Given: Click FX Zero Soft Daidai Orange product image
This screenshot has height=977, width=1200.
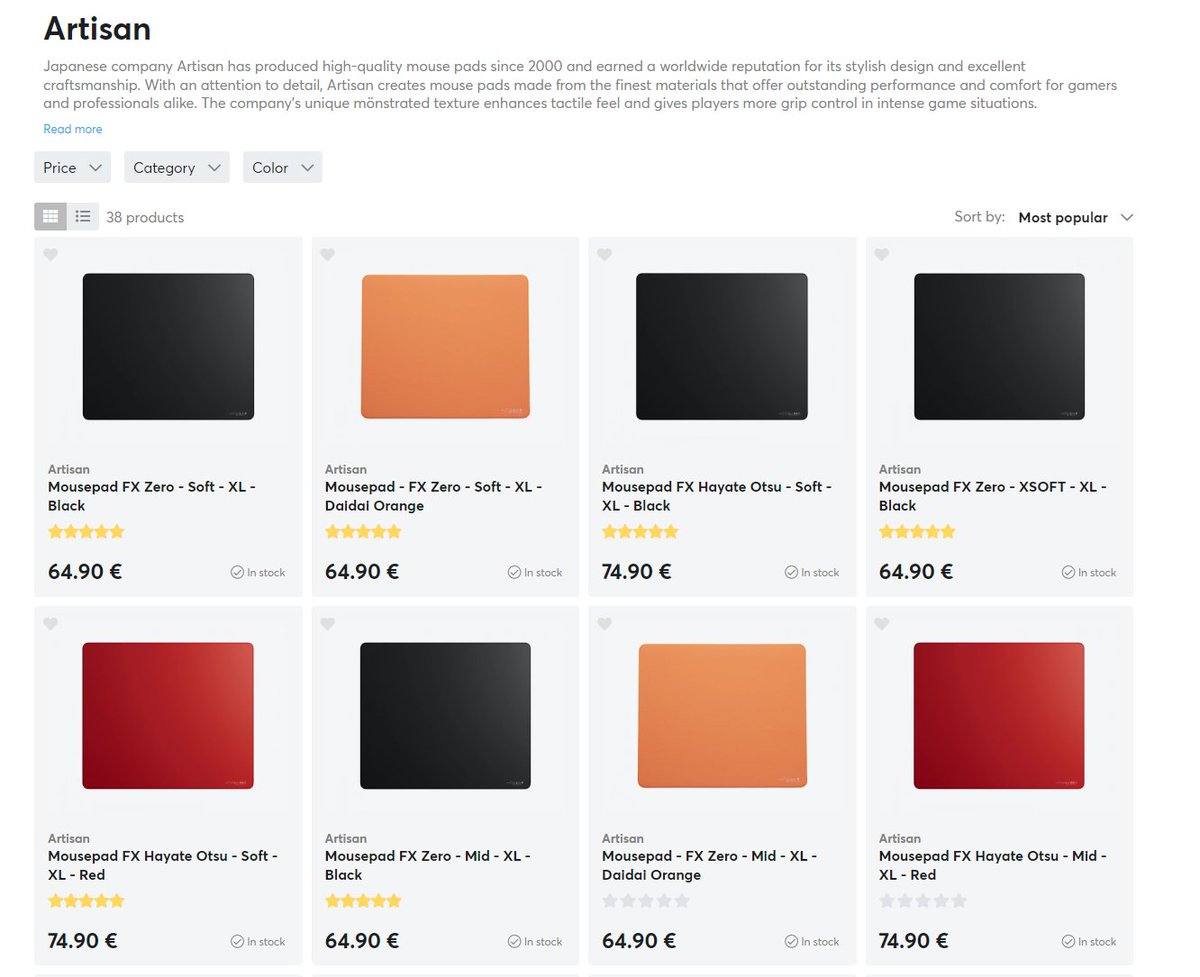Looking at the screenshot, I should tap(445, 346).
